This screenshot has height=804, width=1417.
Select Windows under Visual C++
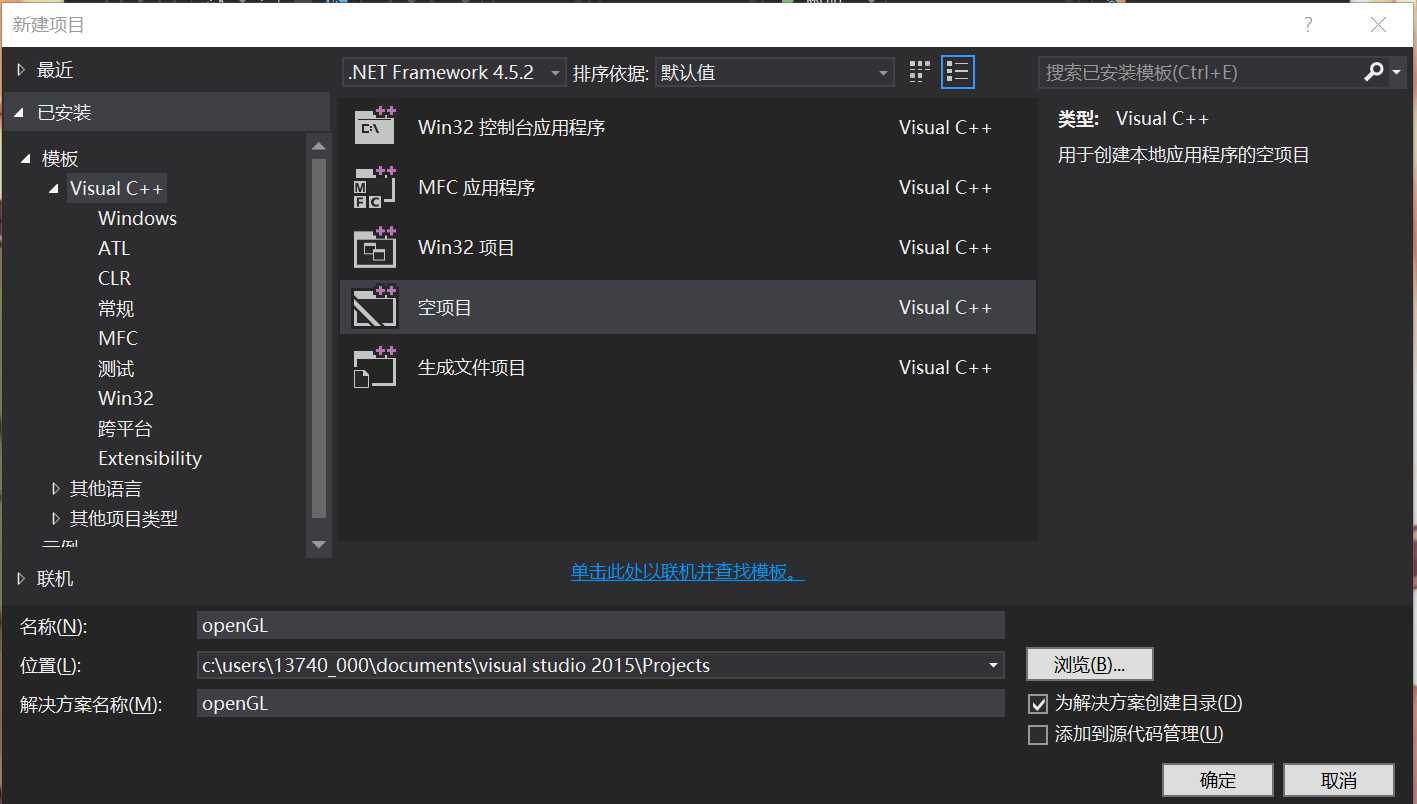(137, 218)
